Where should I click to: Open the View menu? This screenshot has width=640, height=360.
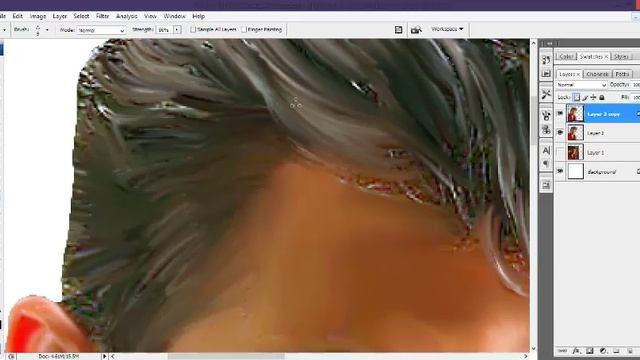coord(150,16)
